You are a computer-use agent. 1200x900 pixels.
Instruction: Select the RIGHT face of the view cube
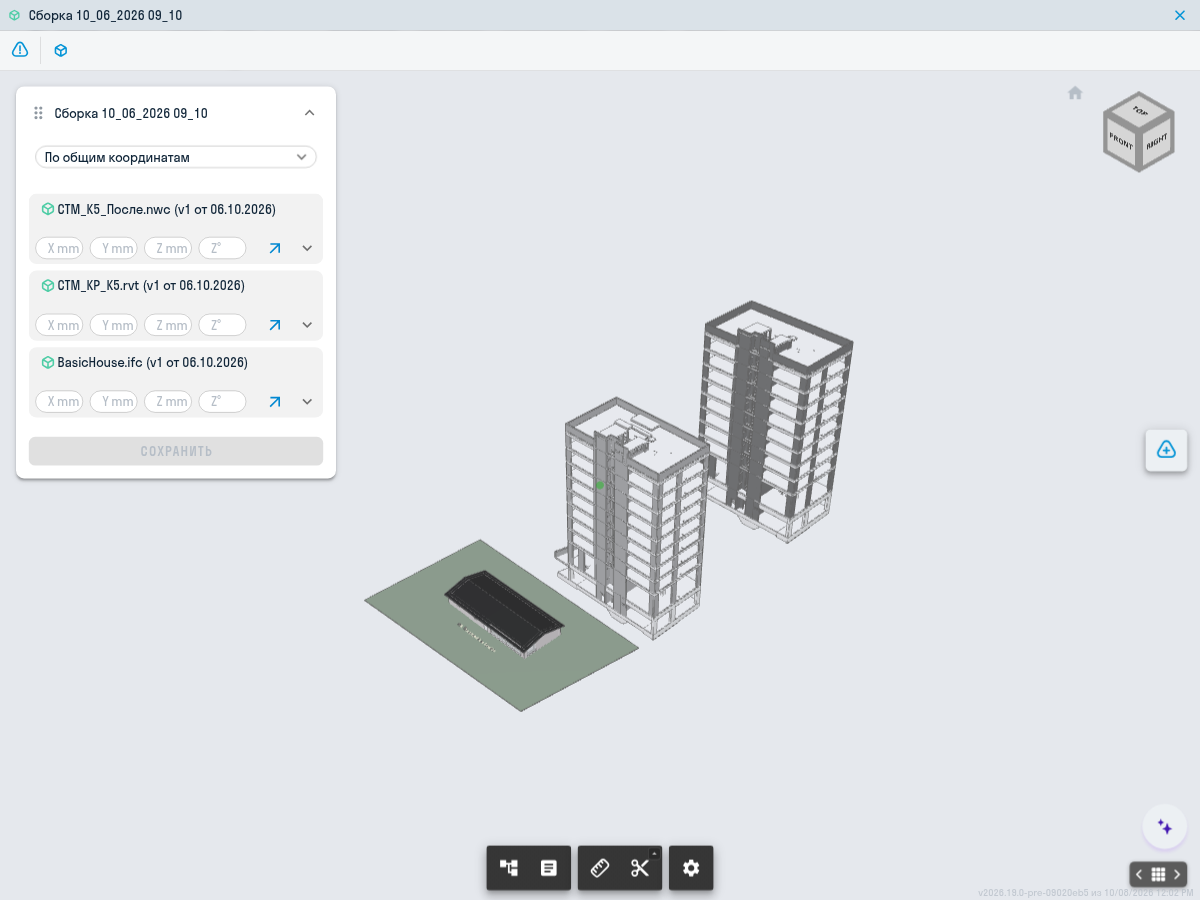click(x=1156, y=141)
